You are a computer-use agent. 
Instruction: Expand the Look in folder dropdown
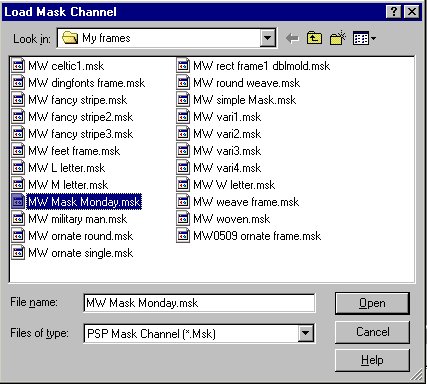[x=267, y=38]
